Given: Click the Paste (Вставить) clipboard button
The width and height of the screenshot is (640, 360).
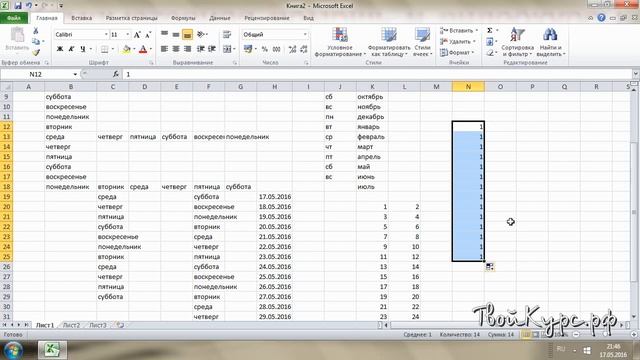Looking at the screenshot, I should 17,39.
